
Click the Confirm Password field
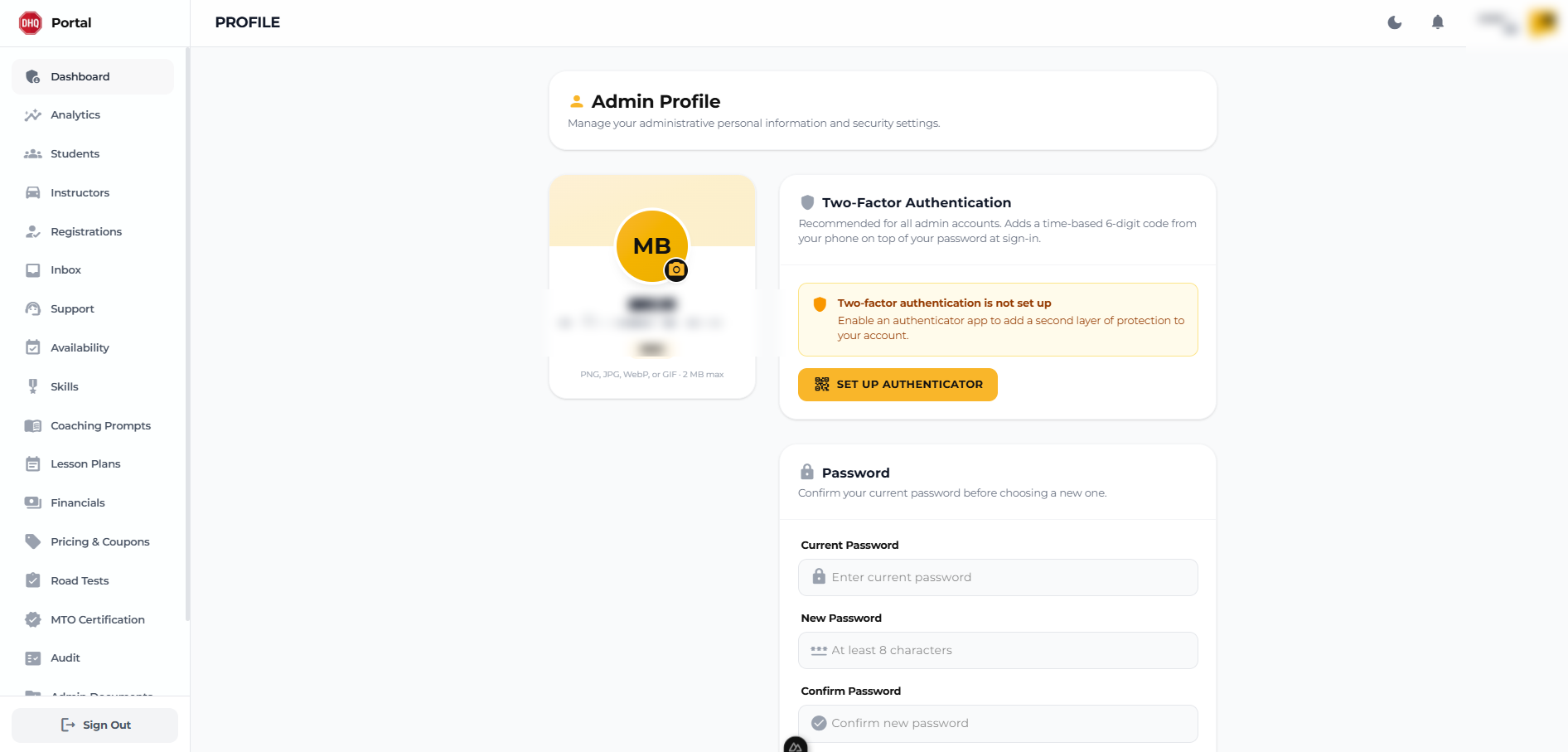998,723
